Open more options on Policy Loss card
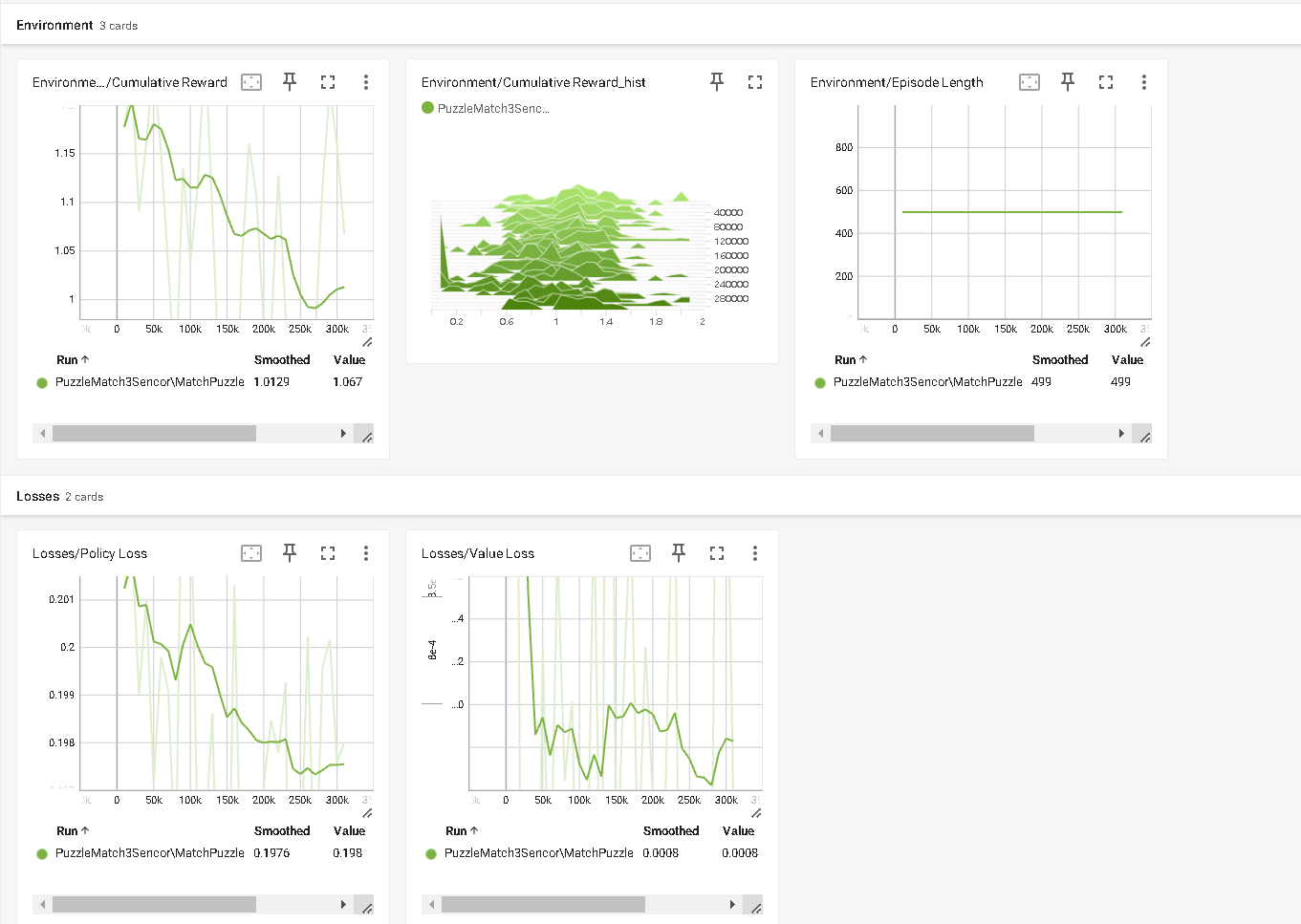 pyautogui.click(x=366, y=553)
